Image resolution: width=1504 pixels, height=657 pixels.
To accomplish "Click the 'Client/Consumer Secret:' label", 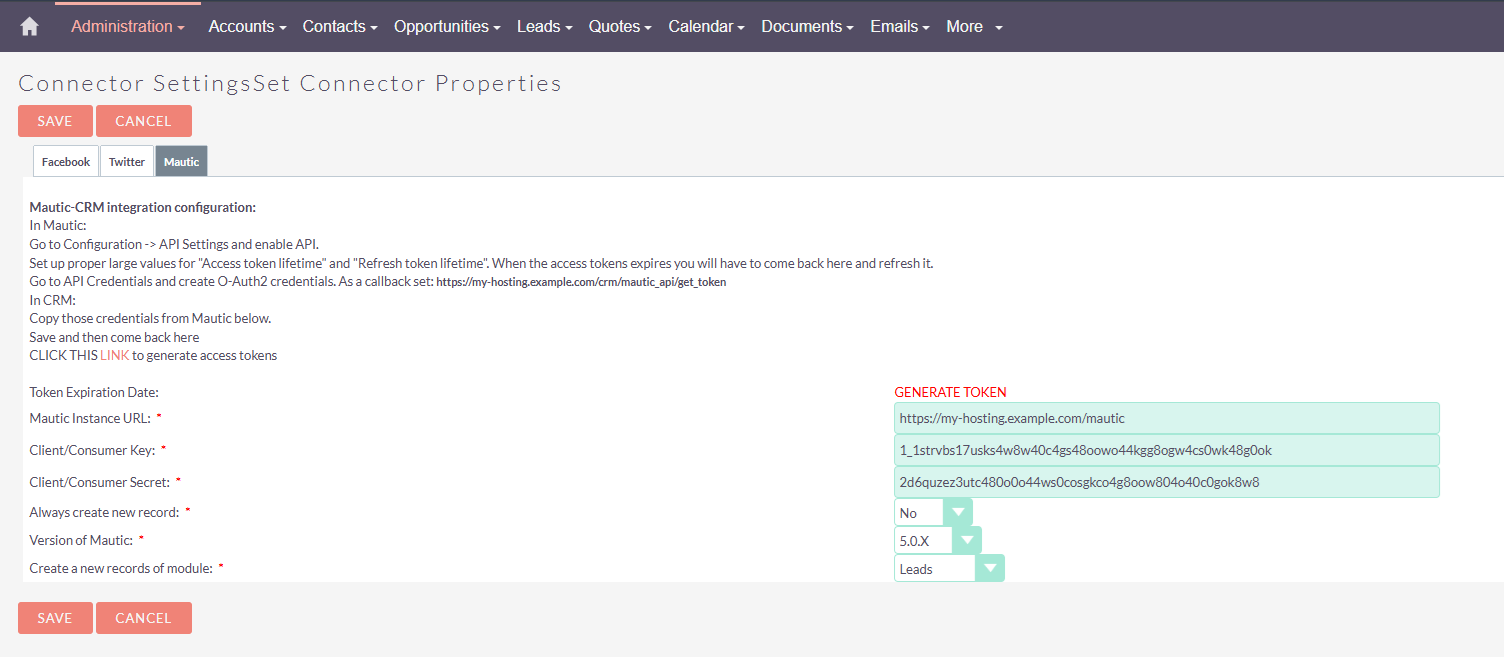I will pos(99,482).
